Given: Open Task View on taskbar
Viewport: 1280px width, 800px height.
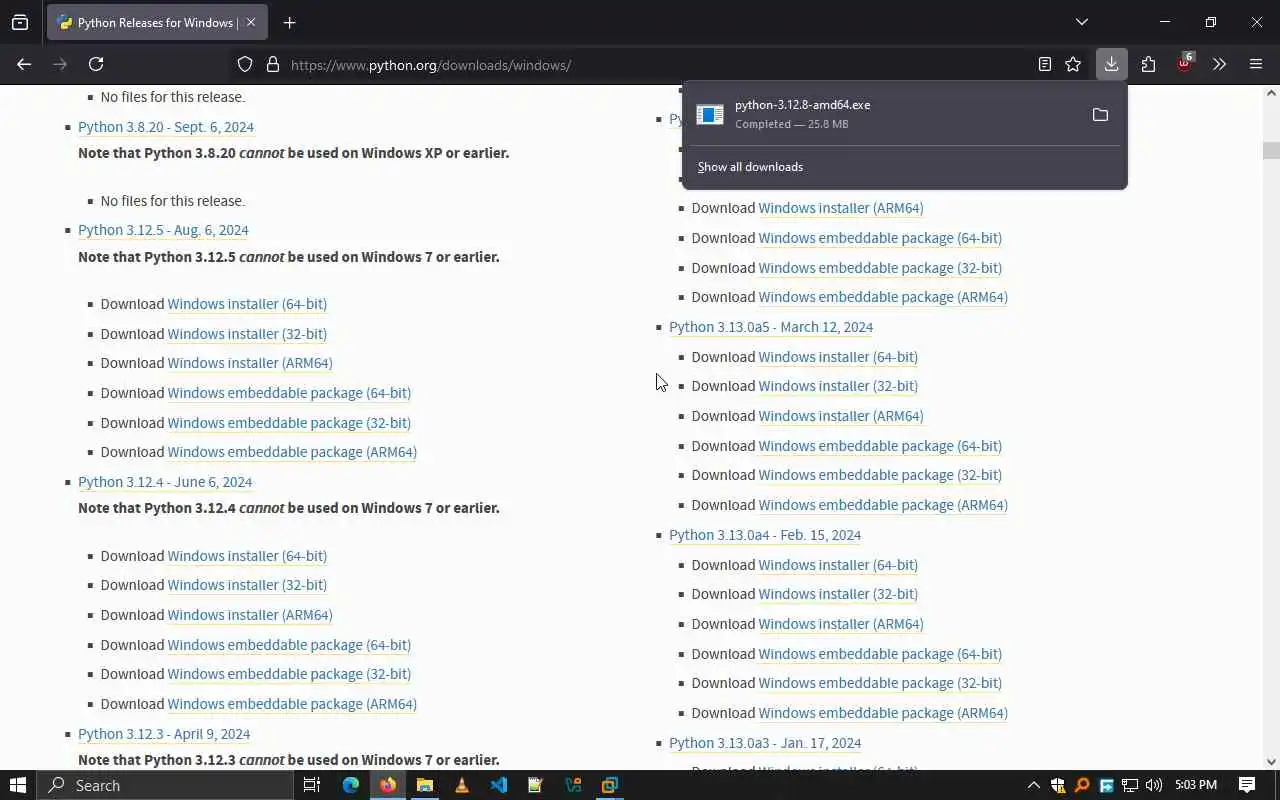Looking at the screenshot, I should coord(312,785).
